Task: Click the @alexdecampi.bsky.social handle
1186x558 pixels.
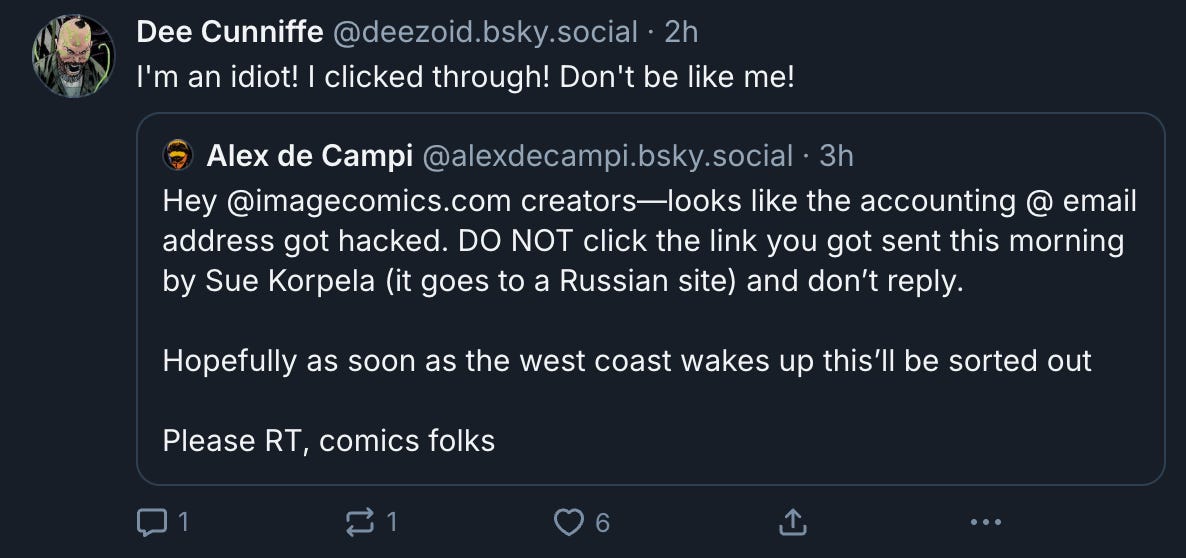Action: point(608,156)
